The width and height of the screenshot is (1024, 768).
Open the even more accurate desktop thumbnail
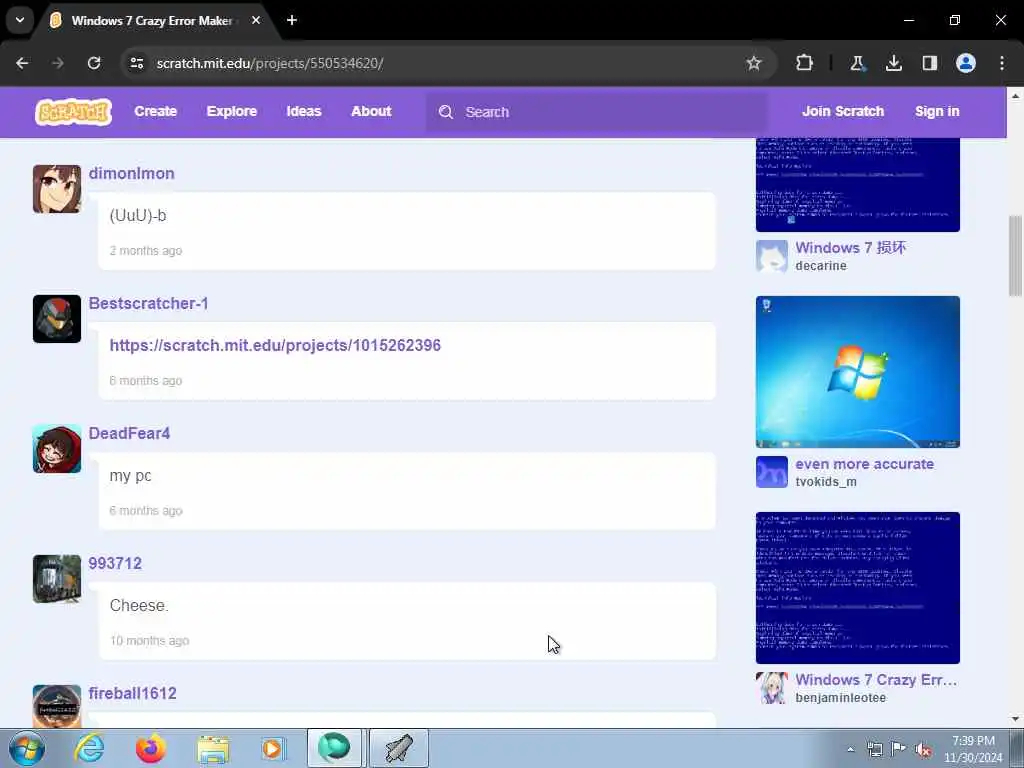tap(857, 372)
